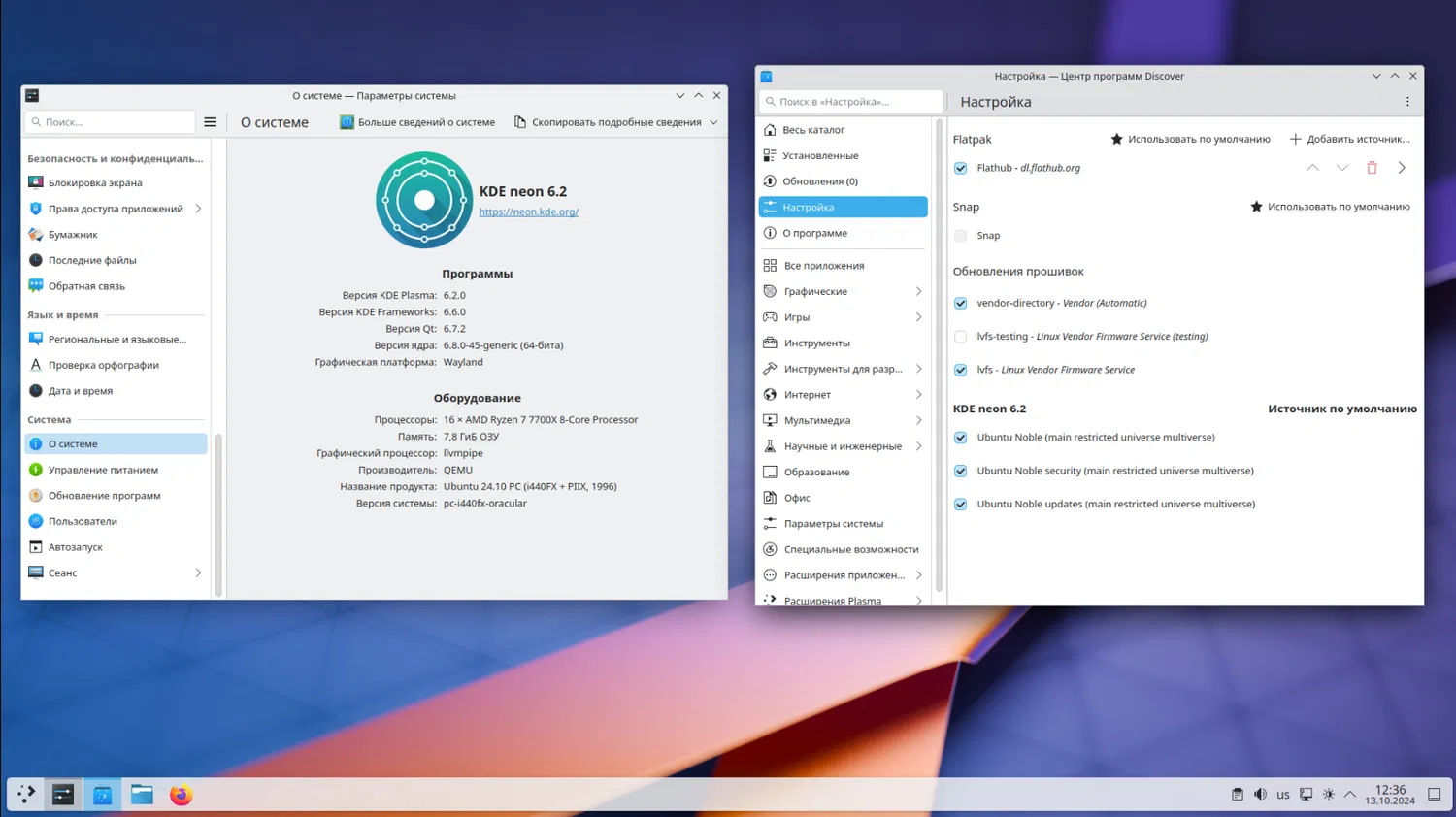This screenshot has width=1456, height=817.
Task: Launch Firefox from the taskbar
Action: [181, 795]
